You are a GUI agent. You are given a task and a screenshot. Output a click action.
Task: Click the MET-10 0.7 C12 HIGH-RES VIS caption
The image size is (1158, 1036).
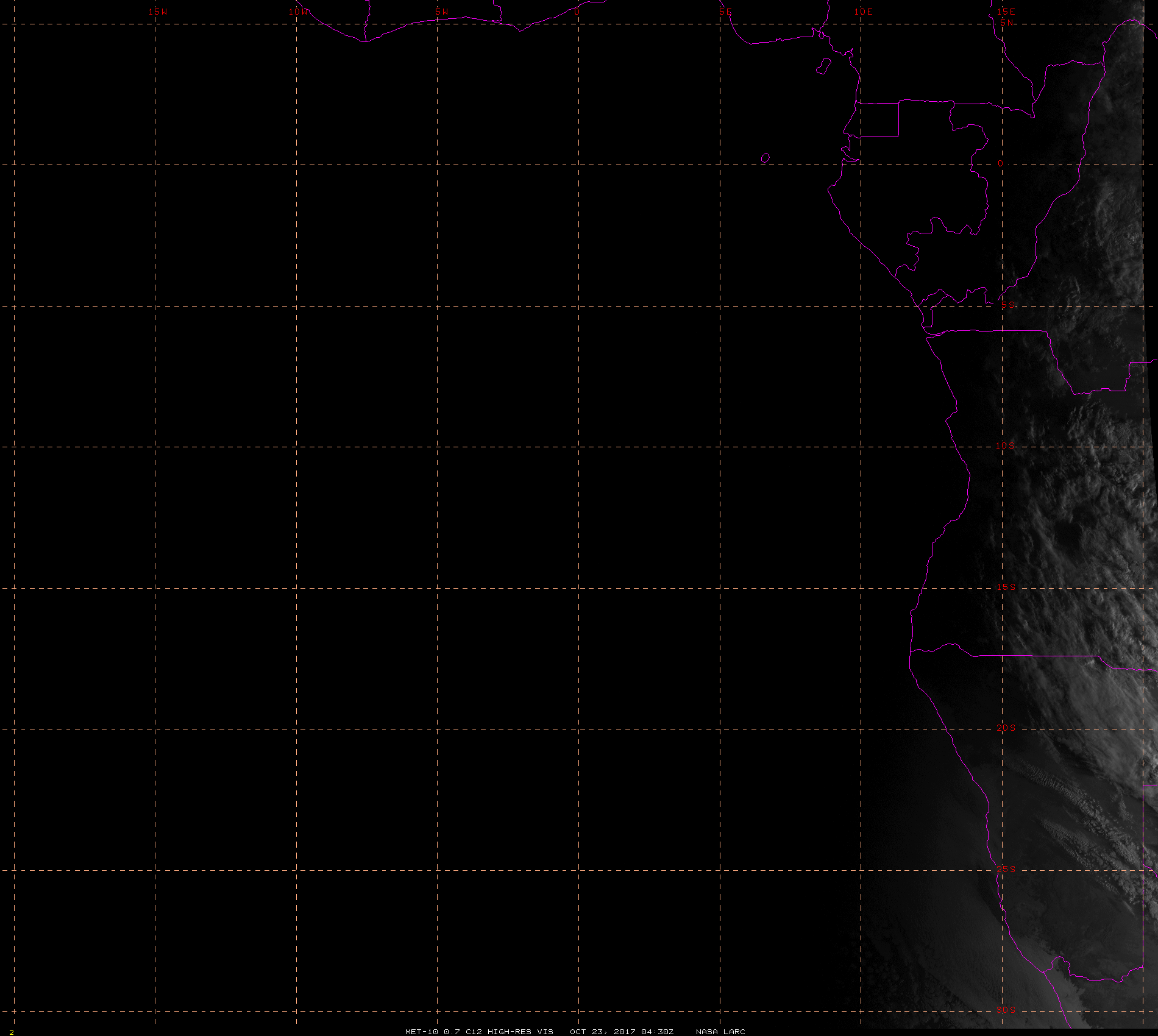click(x=479, y=1032)
